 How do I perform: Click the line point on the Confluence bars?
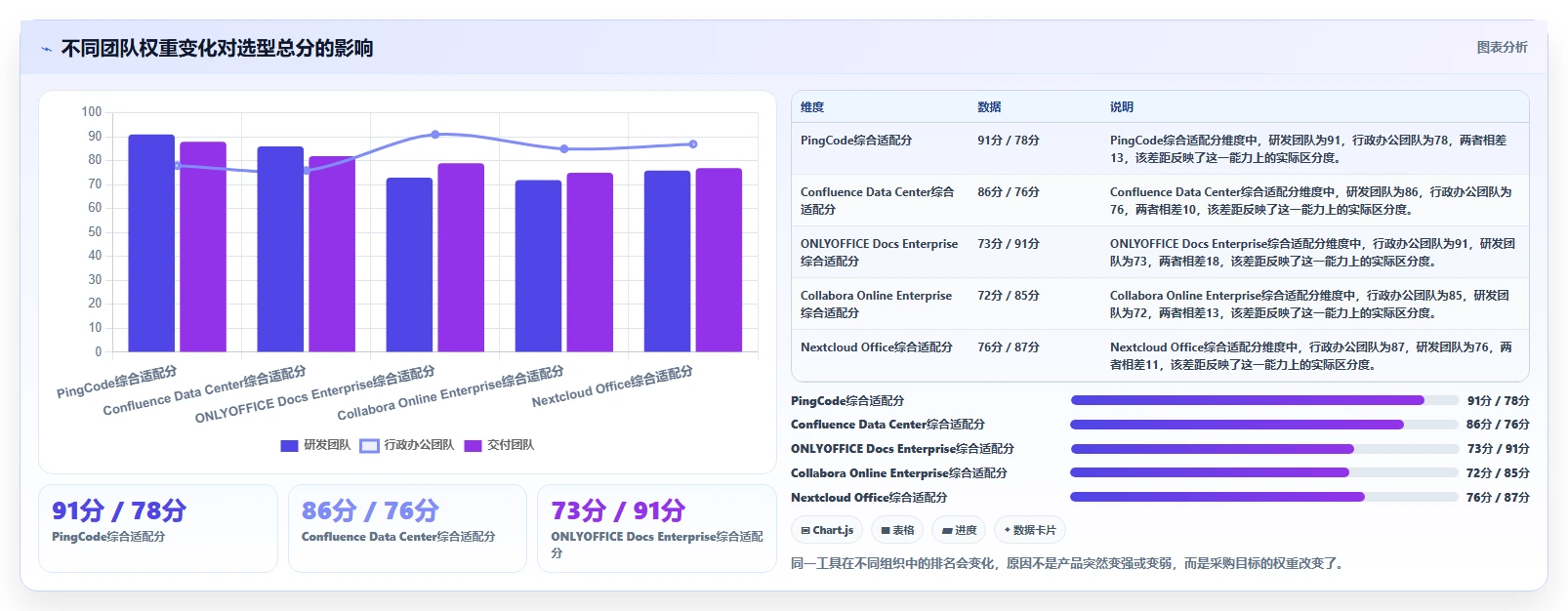[x=307, y=171]
